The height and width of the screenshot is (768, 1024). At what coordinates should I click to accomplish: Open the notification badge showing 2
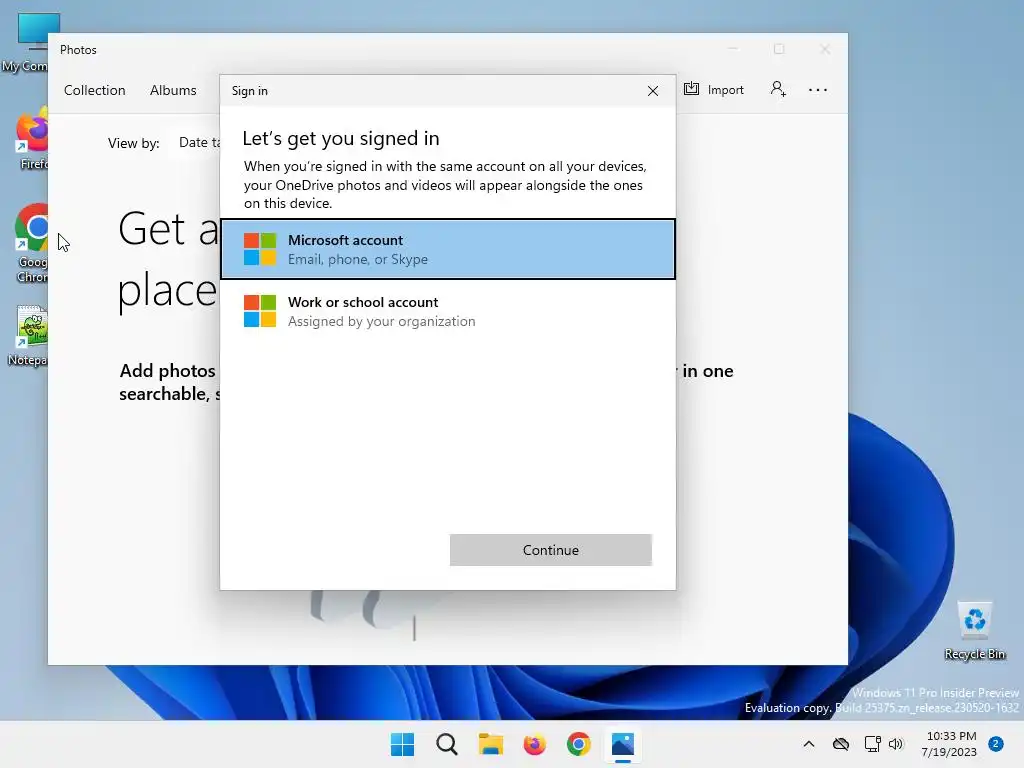click(x=996, y=744)
